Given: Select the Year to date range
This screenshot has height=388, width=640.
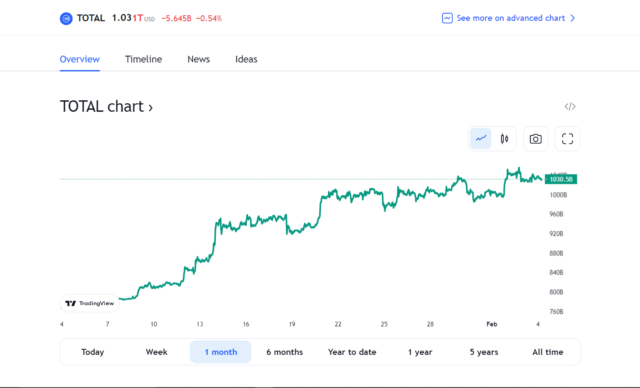Looking at the screenshot, I should pos(352,352).
